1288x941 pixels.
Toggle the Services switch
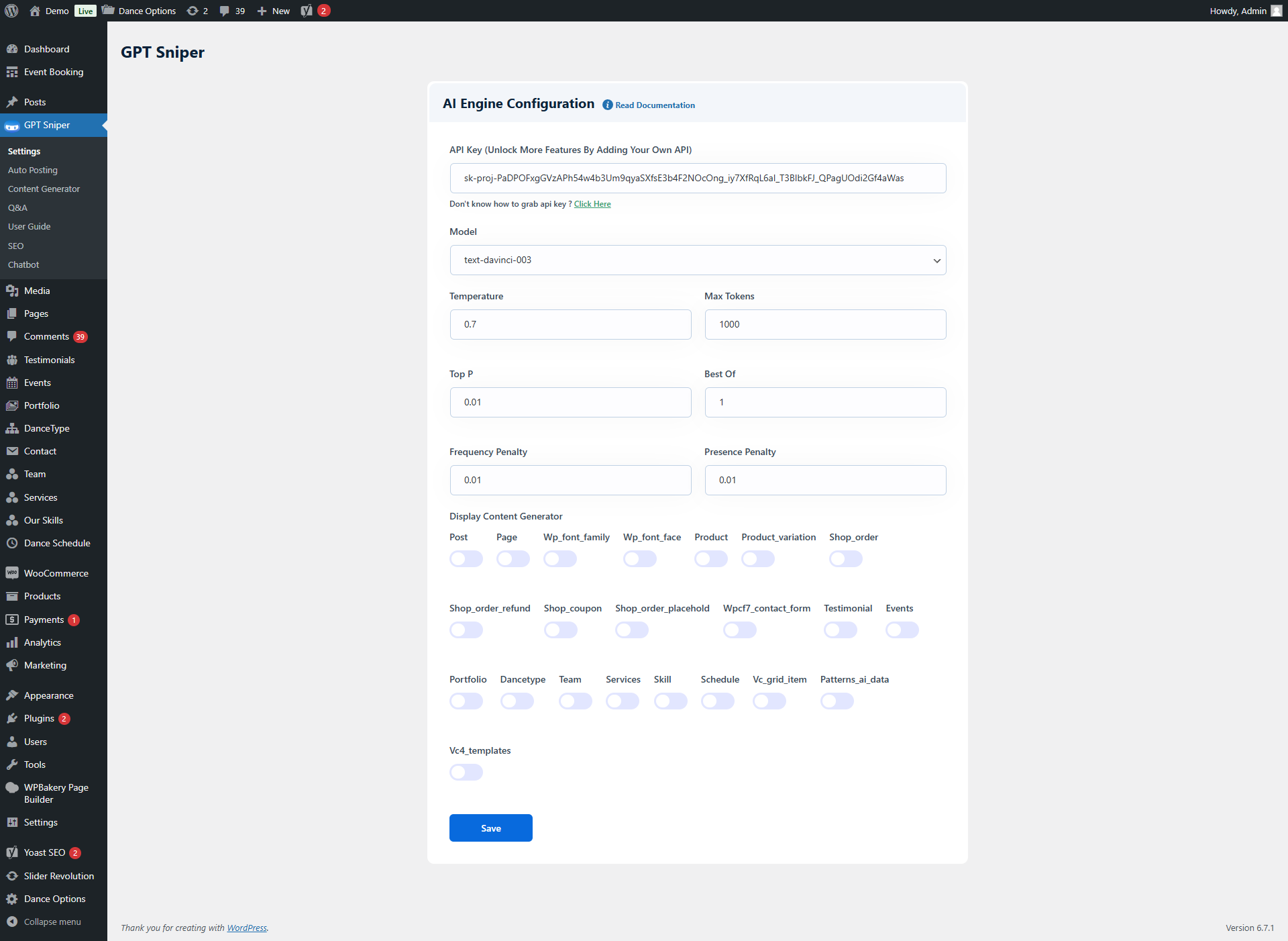623,701
